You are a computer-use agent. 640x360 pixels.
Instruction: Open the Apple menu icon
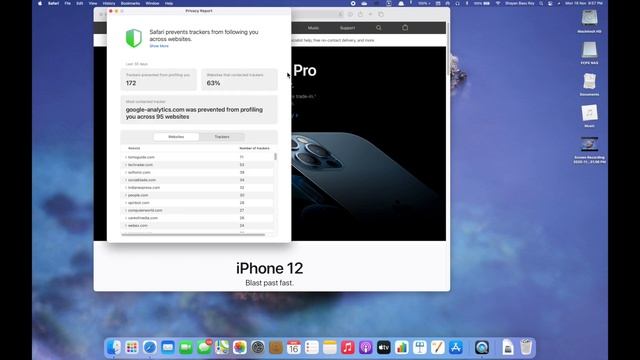[x=40, y=3]
